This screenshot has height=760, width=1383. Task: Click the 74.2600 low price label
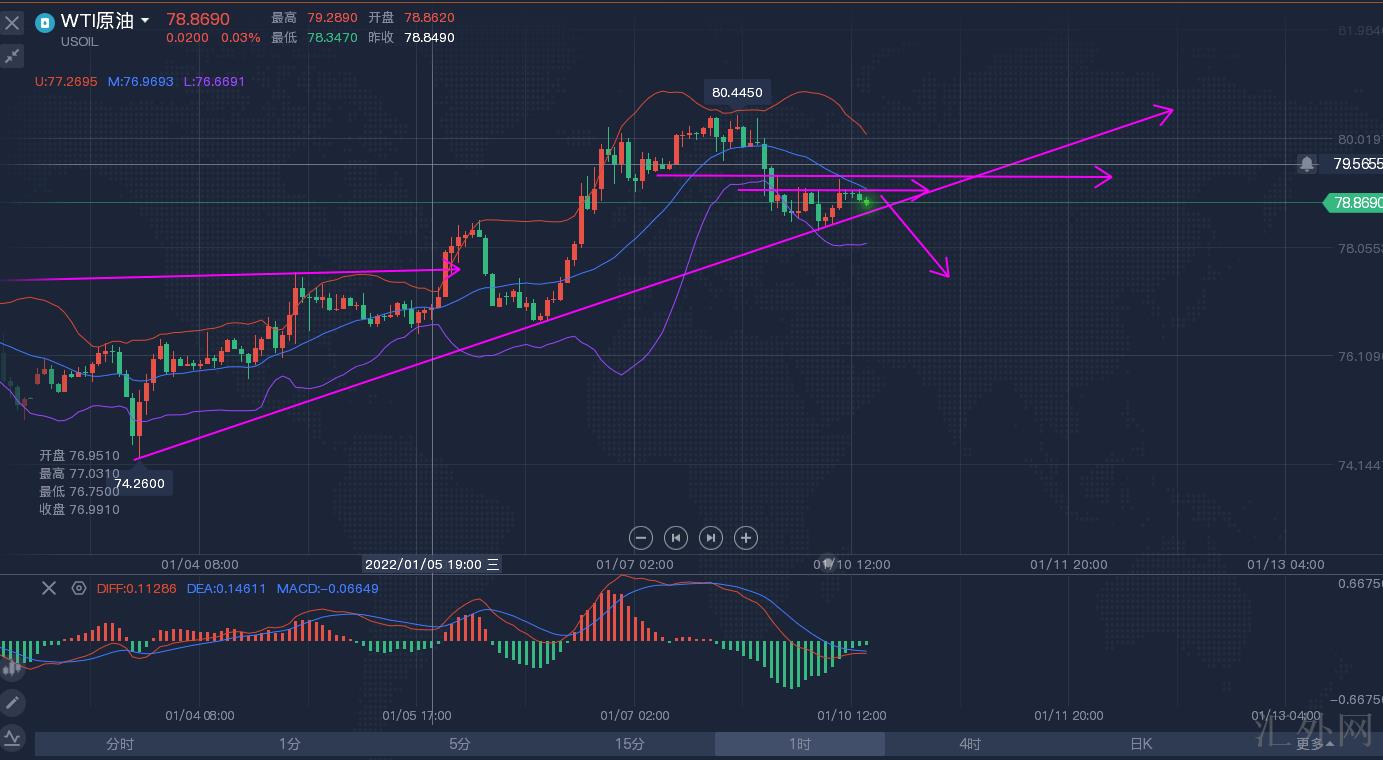coord(139,484)
